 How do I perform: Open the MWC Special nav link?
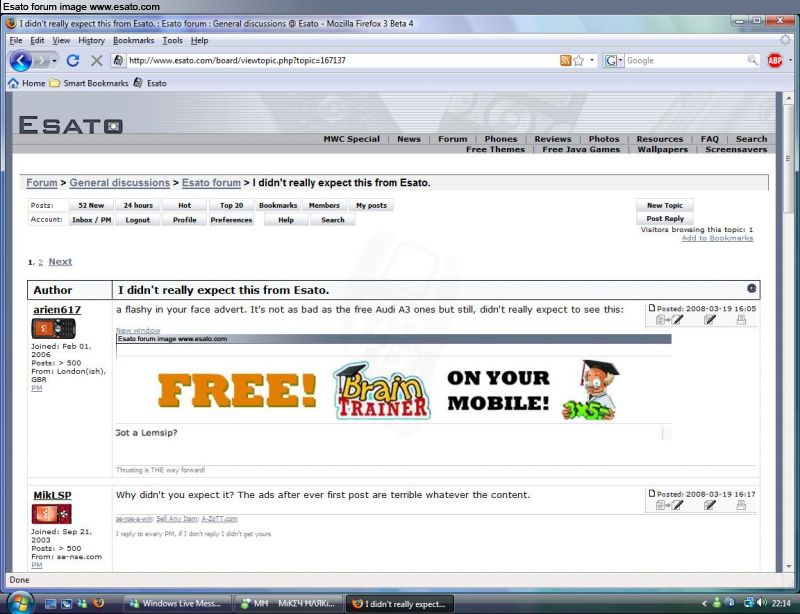pyautogui.click(x=352, y=139)
